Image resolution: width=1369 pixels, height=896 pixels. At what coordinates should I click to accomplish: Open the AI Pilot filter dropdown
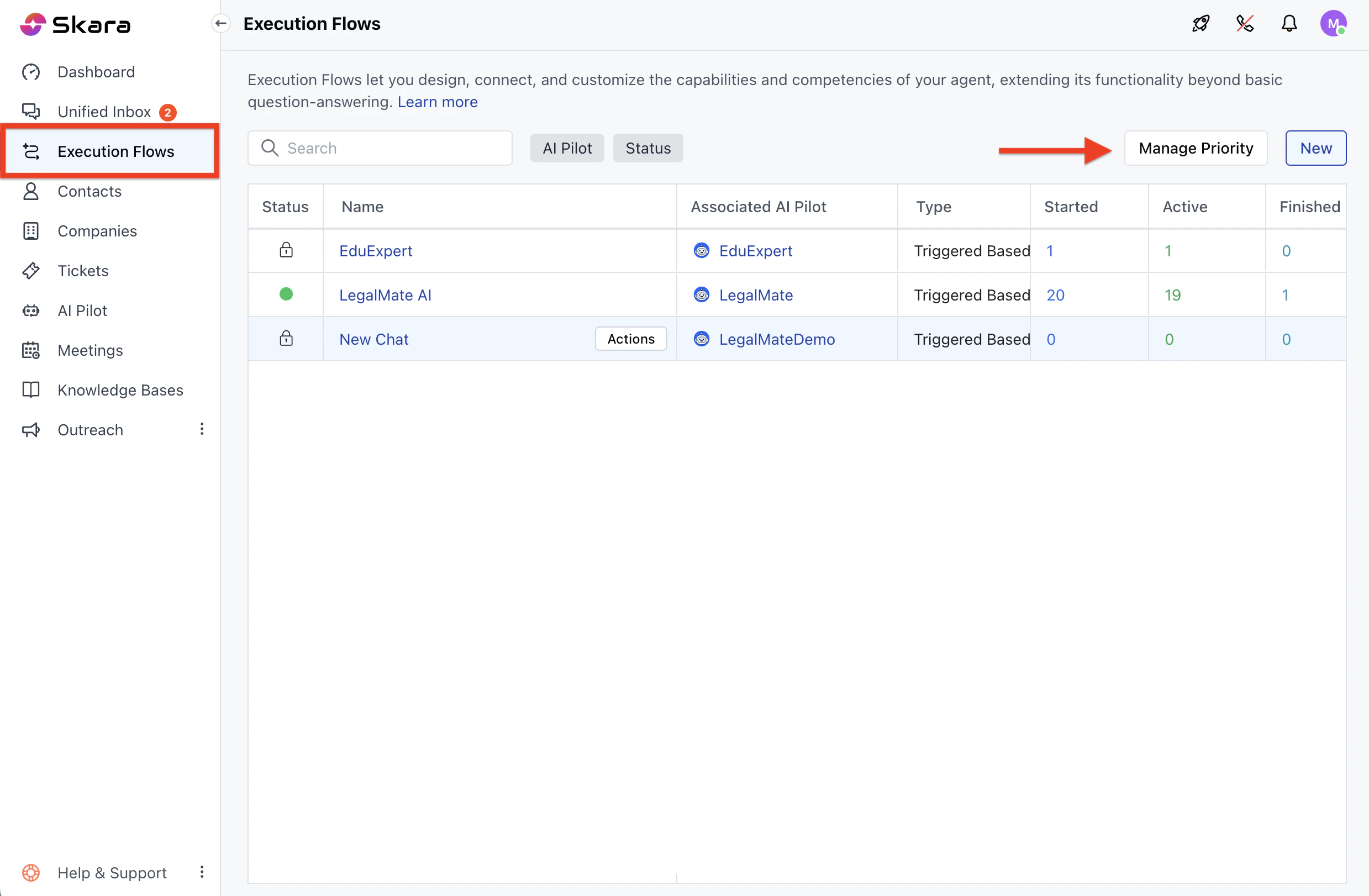click(567, 149)
